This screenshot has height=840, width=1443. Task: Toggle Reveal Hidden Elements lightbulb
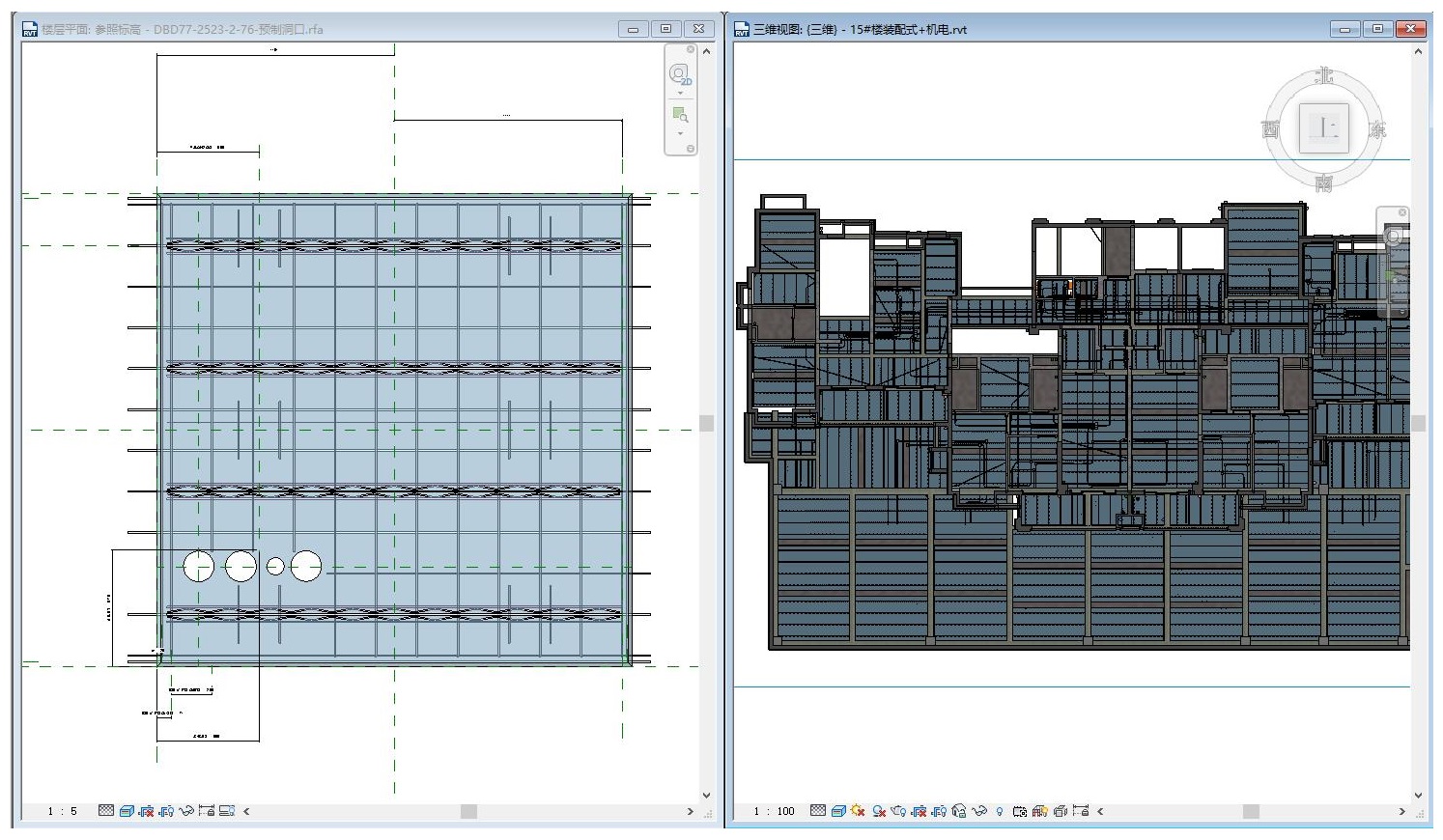[x=1000, y=811]
